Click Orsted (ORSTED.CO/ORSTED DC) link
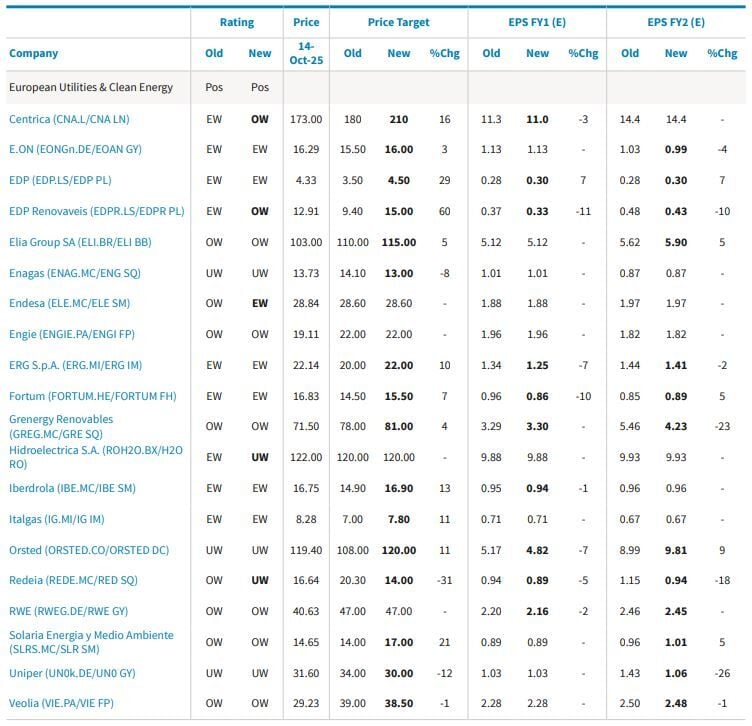Viewport: 752px width, 726px height. (x=89, y=550)
